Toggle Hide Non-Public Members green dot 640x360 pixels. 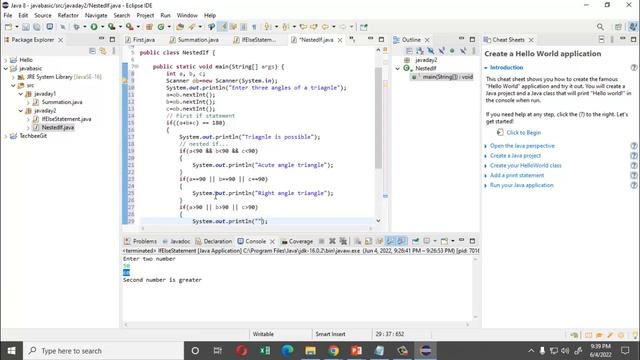coord(452,51)
